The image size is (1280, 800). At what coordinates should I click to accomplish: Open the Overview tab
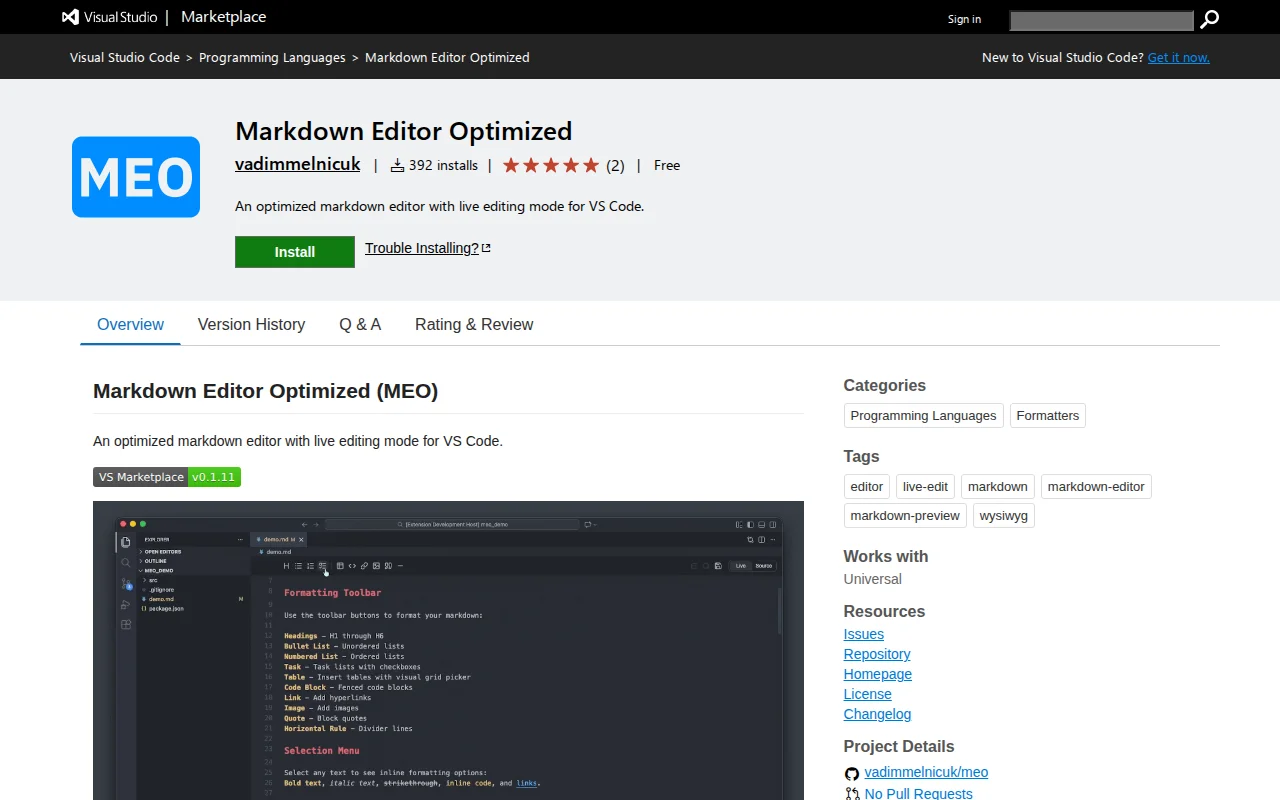130,324
